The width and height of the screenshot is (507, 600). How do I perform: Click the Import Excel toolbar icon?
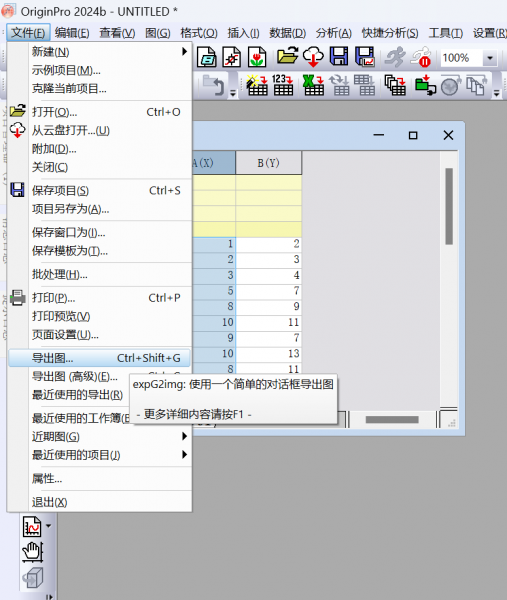click(313, 85)
